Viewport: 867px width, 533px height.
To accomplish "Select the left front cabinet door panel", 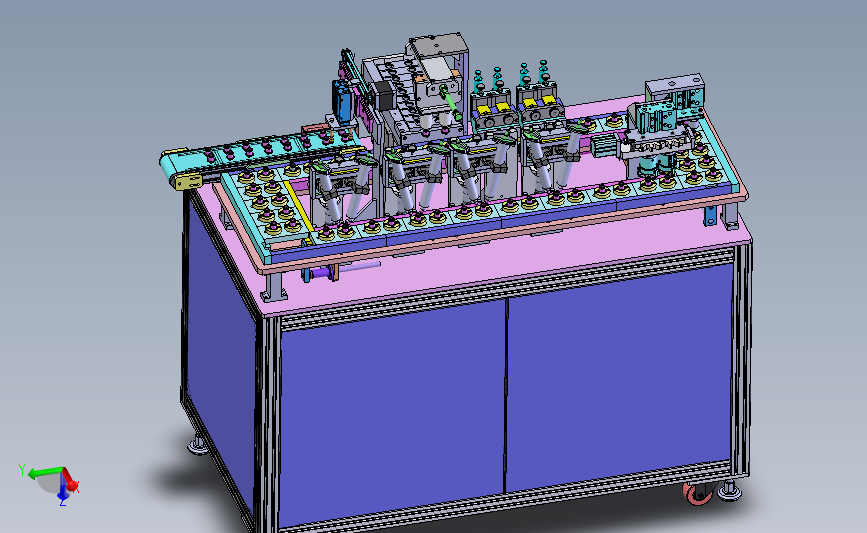I will [x=393, y=412].
